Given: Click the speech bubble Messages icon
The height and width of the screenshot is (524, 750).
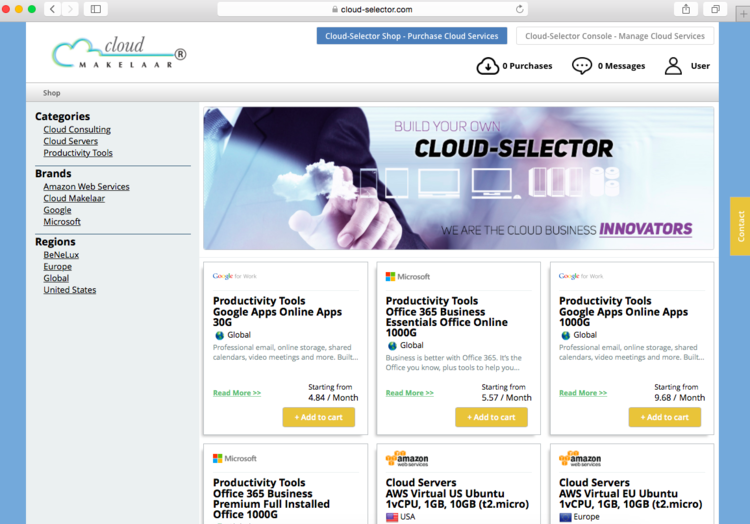Looking at the screenshot, I should pos(582,66).
